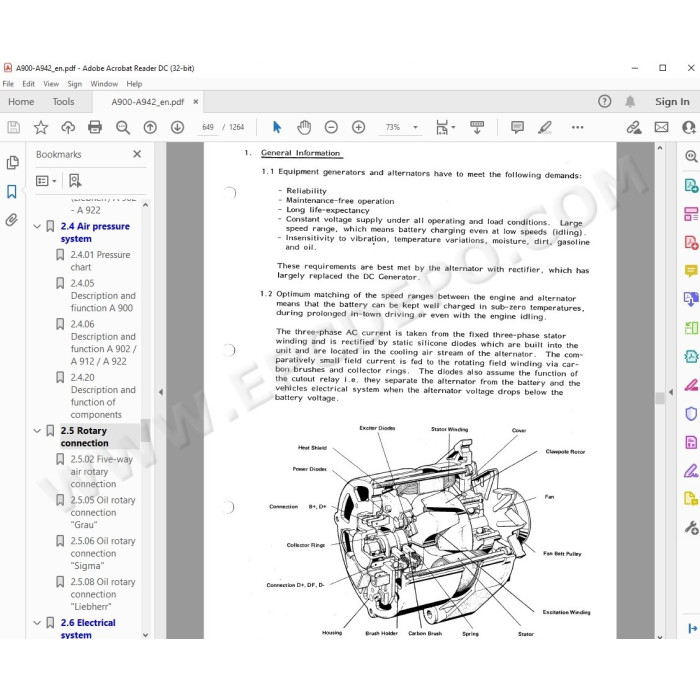This screenshot has height=700, width=700.
Task: Save file using the floppy disk icon
Action: click(x=13, y=127)
